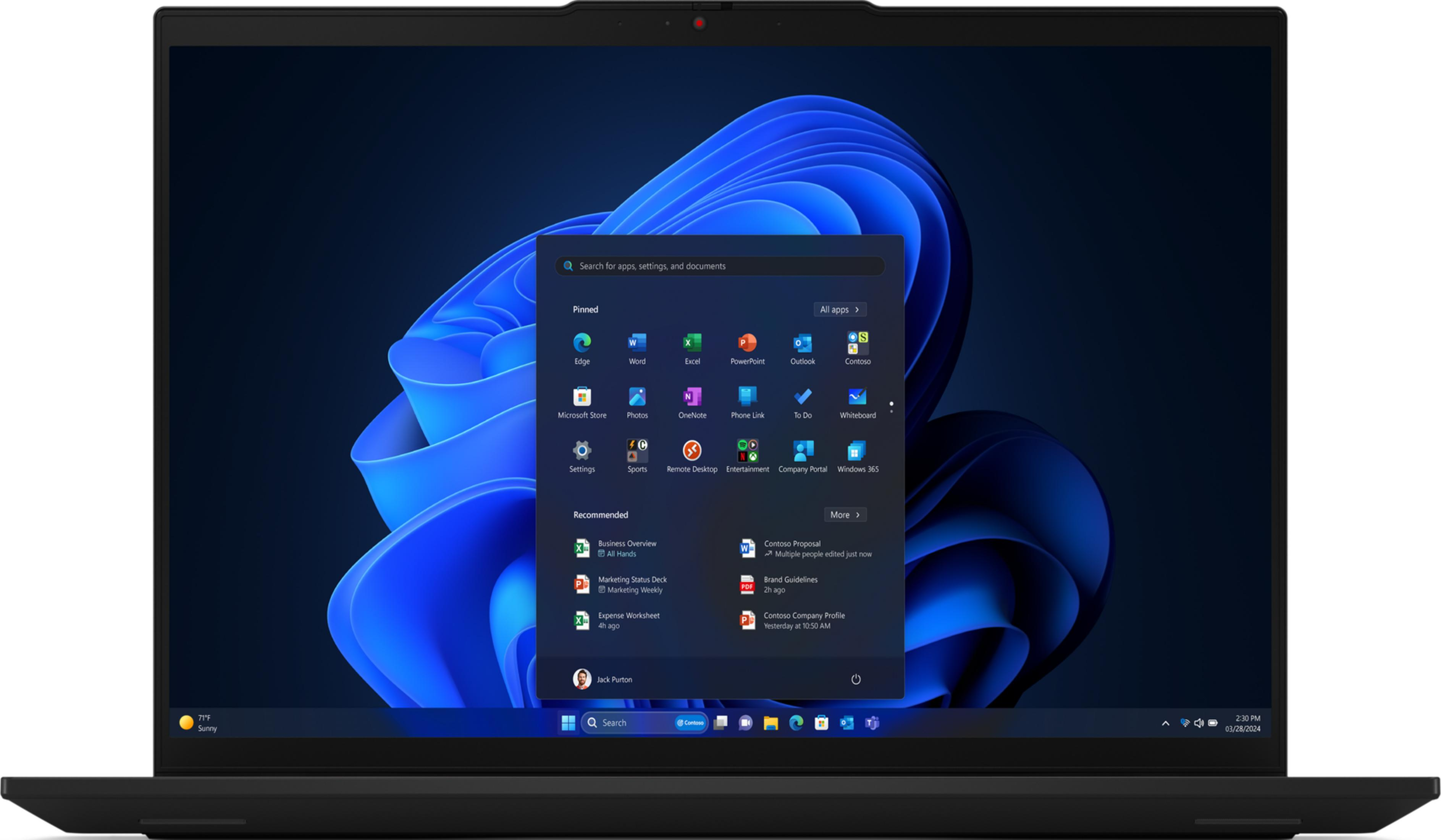Open the Contoso pinned folder
Image resolution: width=1441 pixels, height=840 pixels.
(x=858, y=348)
